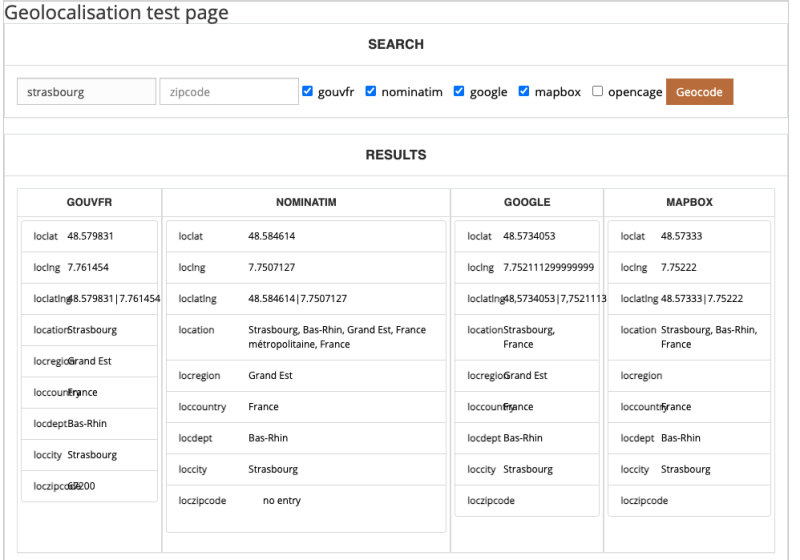This screenshot has width=800, height=560.
Task: Select the Gouvfr loclng value 7.761454
Action: pyautogui.click(x=88, y=267)
